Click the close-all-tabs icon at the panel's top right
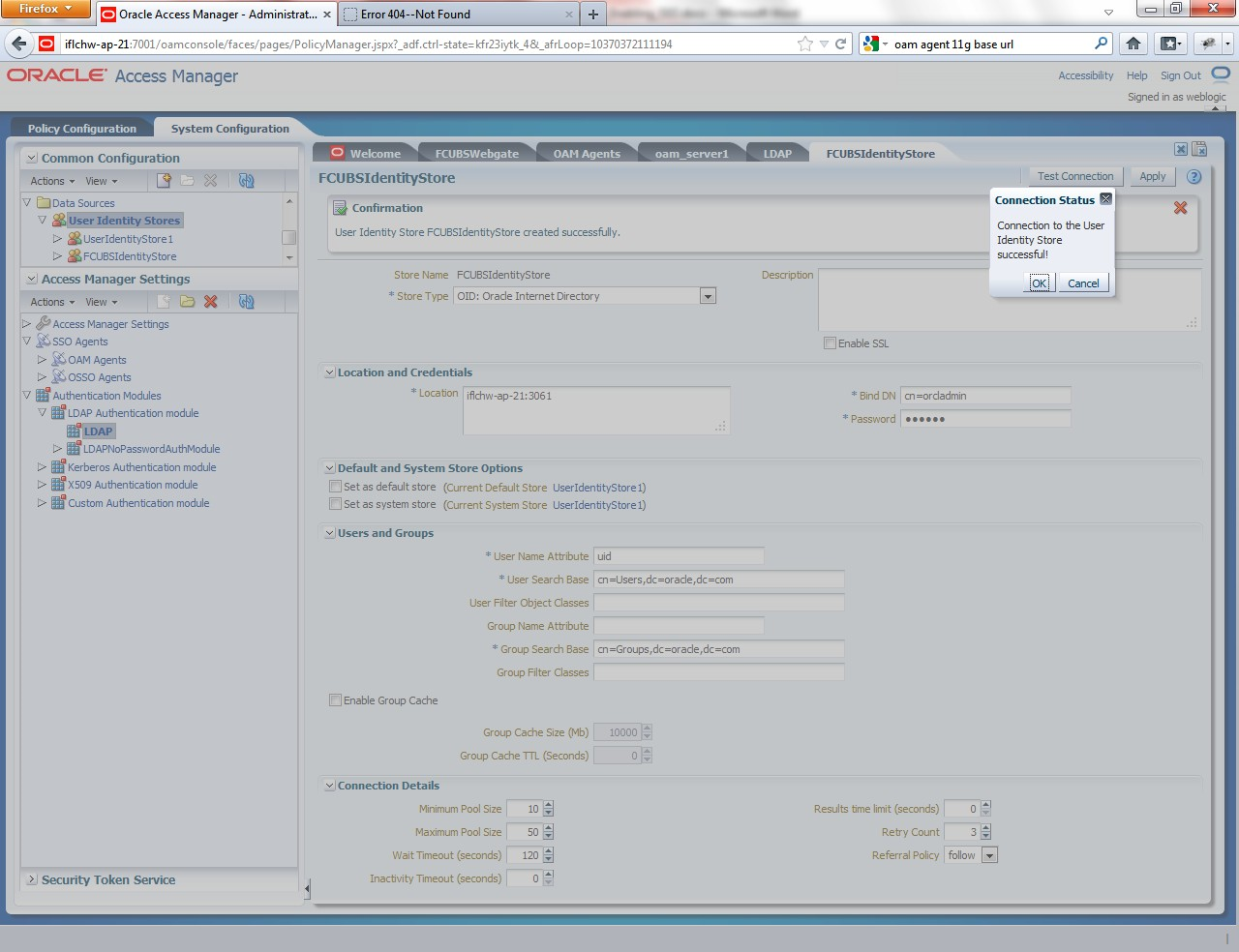The image size is (1239, 952). tap(1199, 149)
